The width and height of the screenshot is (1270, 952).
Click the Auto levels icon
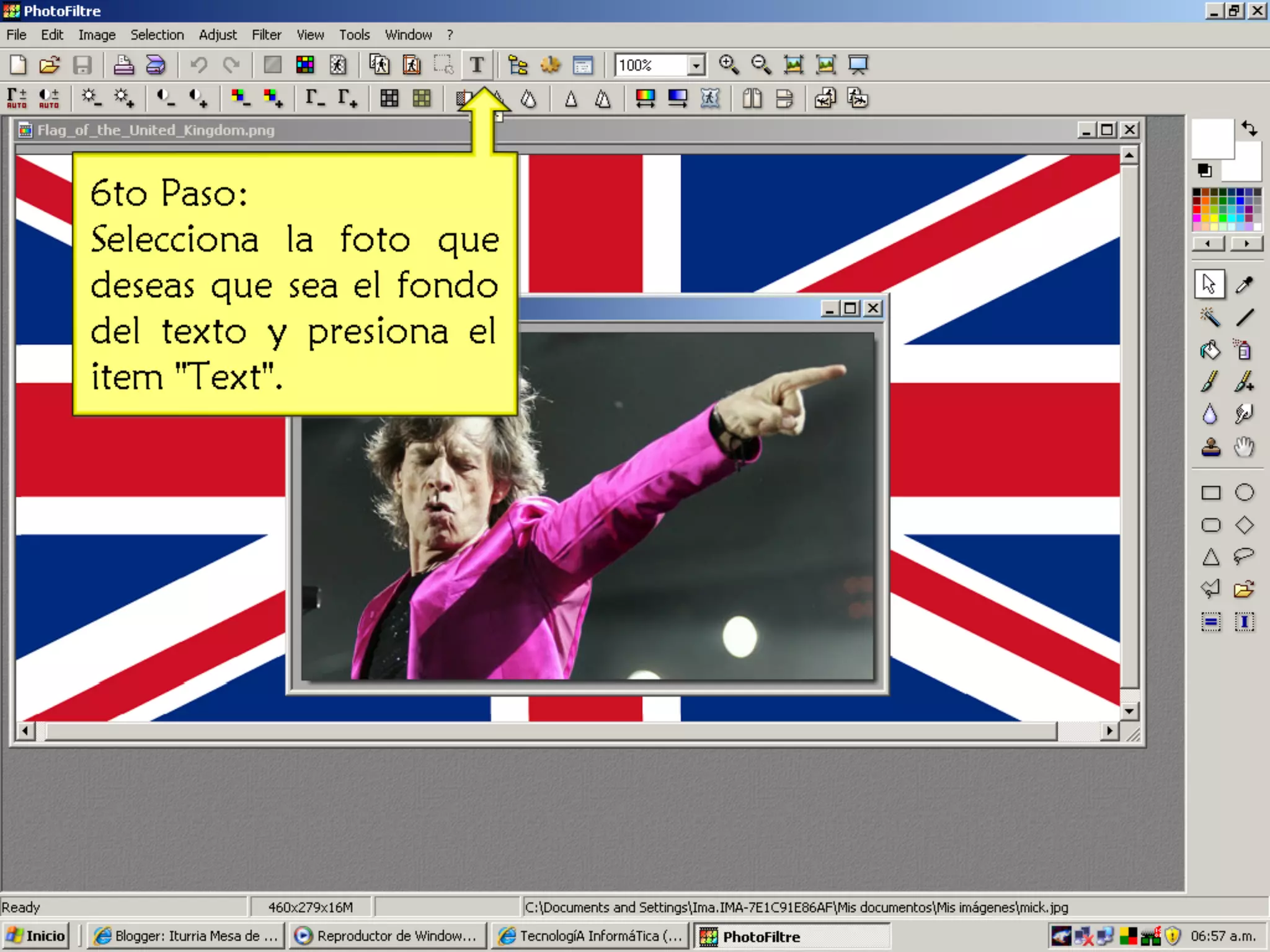click(17, 98)
